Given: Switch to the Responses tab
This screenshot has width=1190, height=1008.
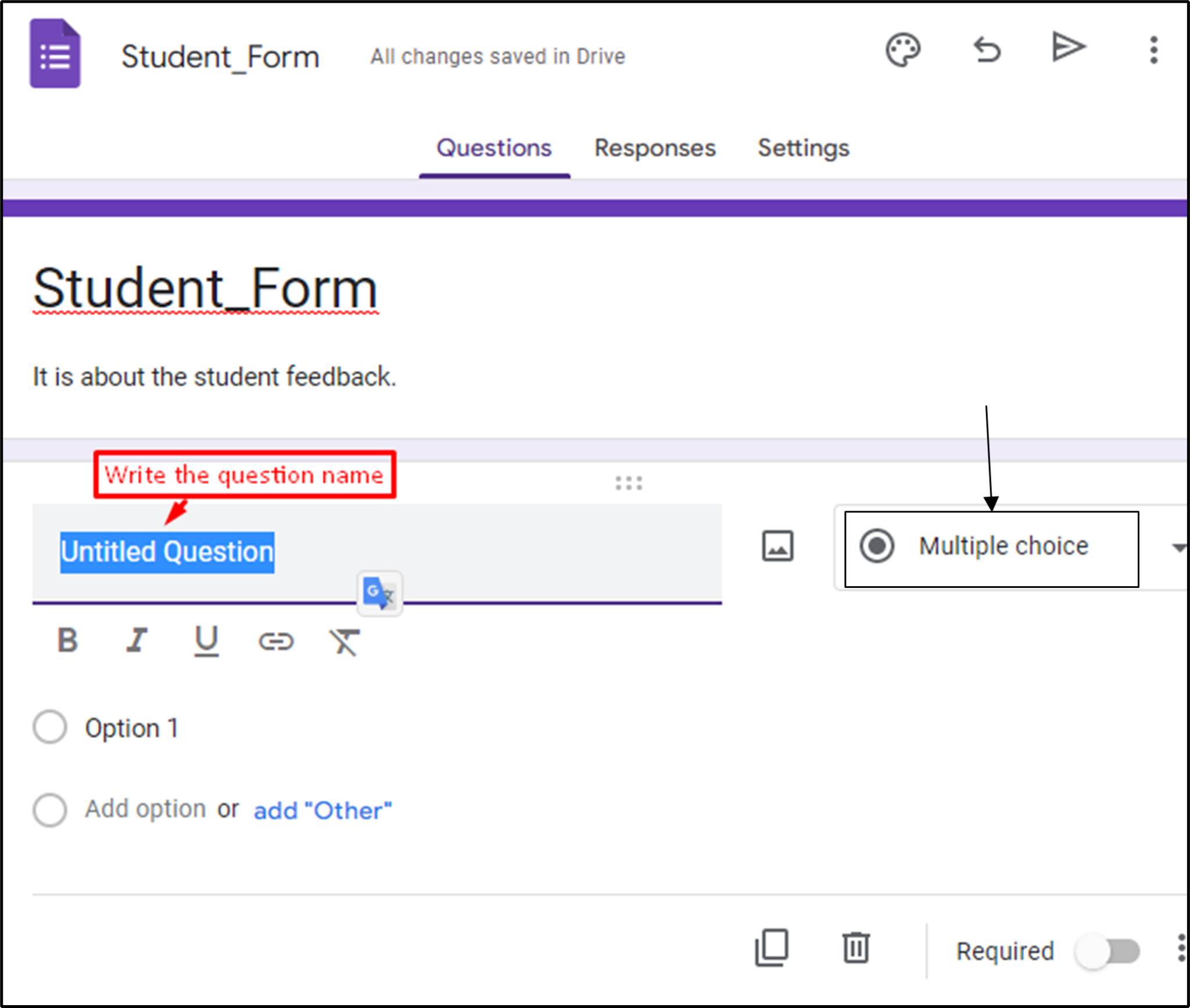Looking at the screenshot, I should pos(655,148).
